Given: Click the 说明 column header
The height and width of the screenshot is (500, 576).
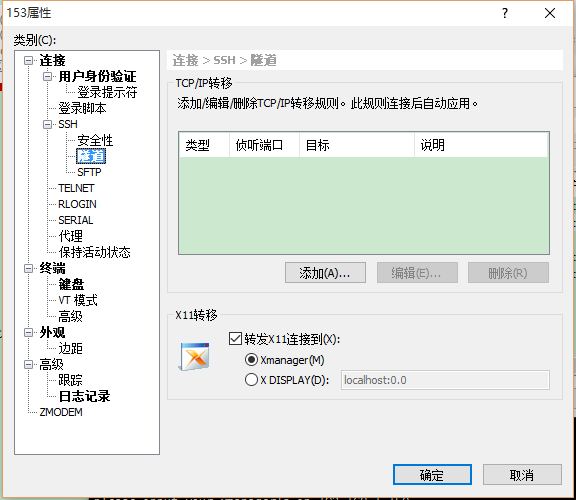Looking at the screenshot, I should pyautogui.click(x=481, y=145).
